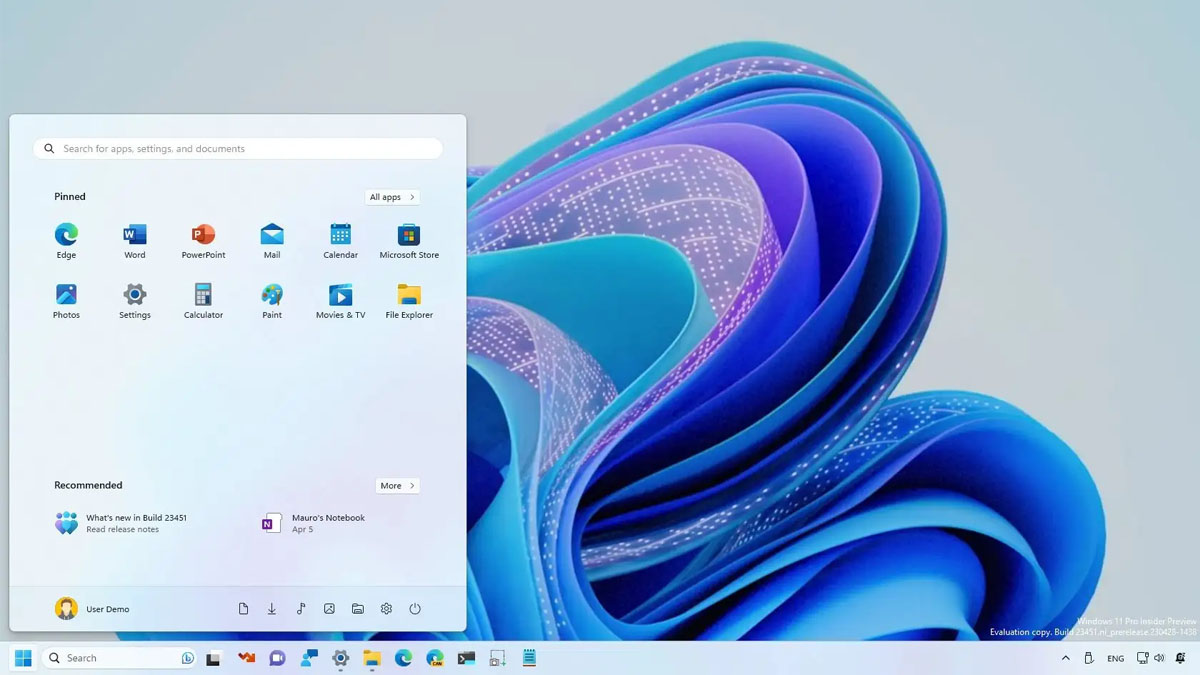The image size is (1200, 675).
Task: Open the Terminal icon on taskbar
Action: [466, 658]
